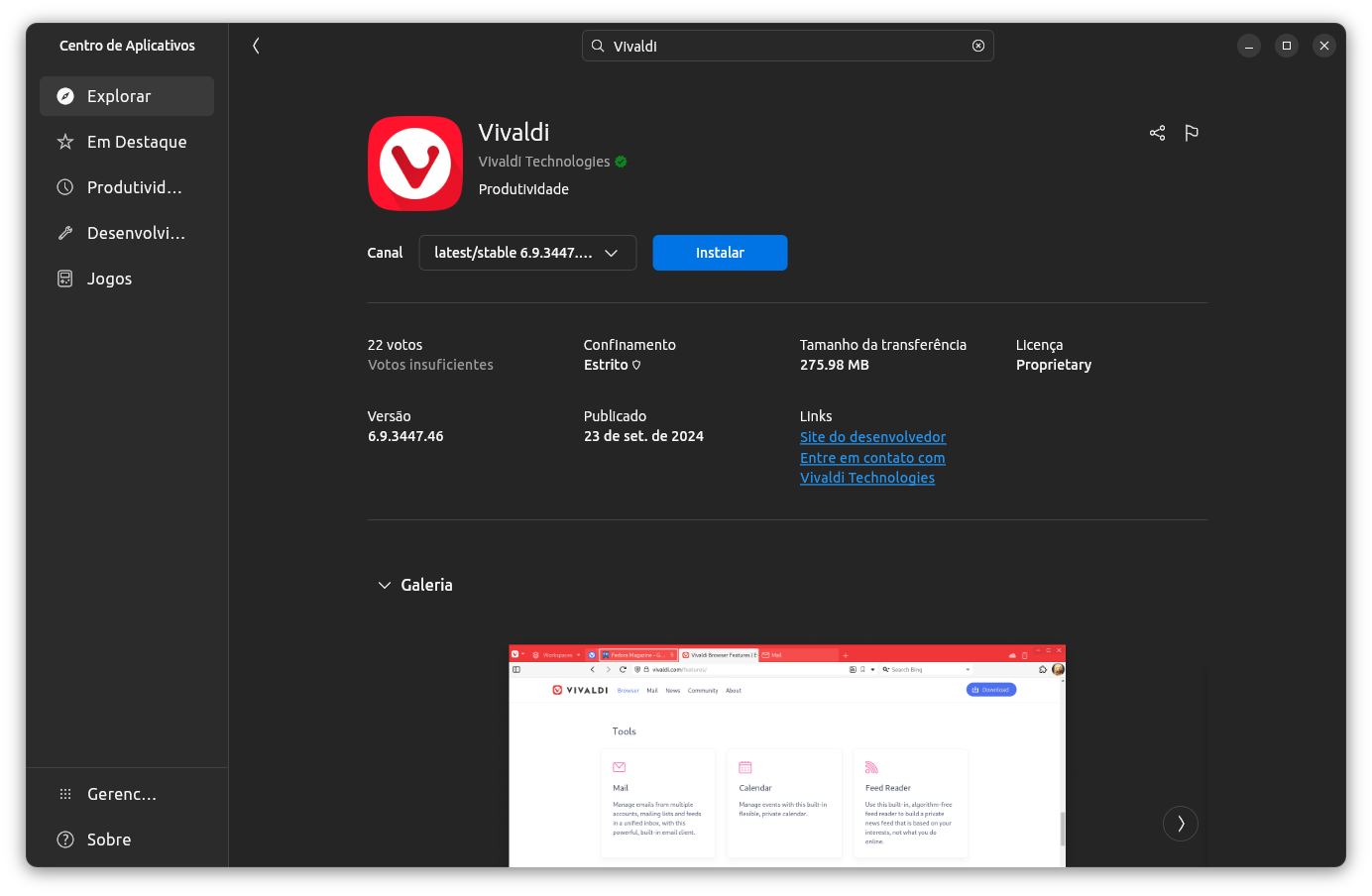Click the Vivaldi app icon
Screen dimensions: 1372x896
[x=415, y=164]
